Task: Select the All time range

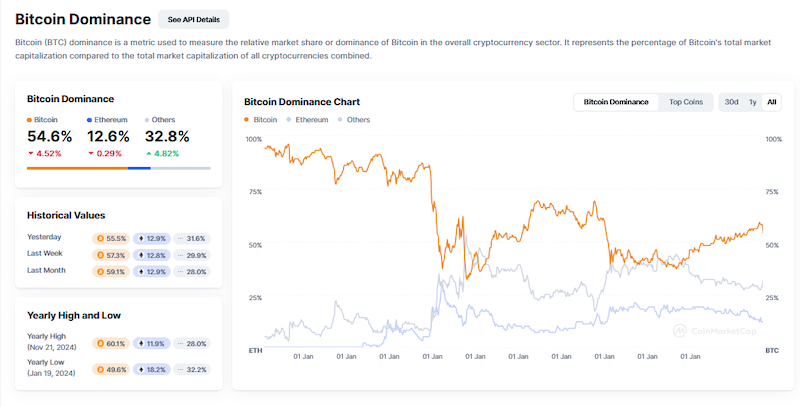Action: tap(771, 102)
